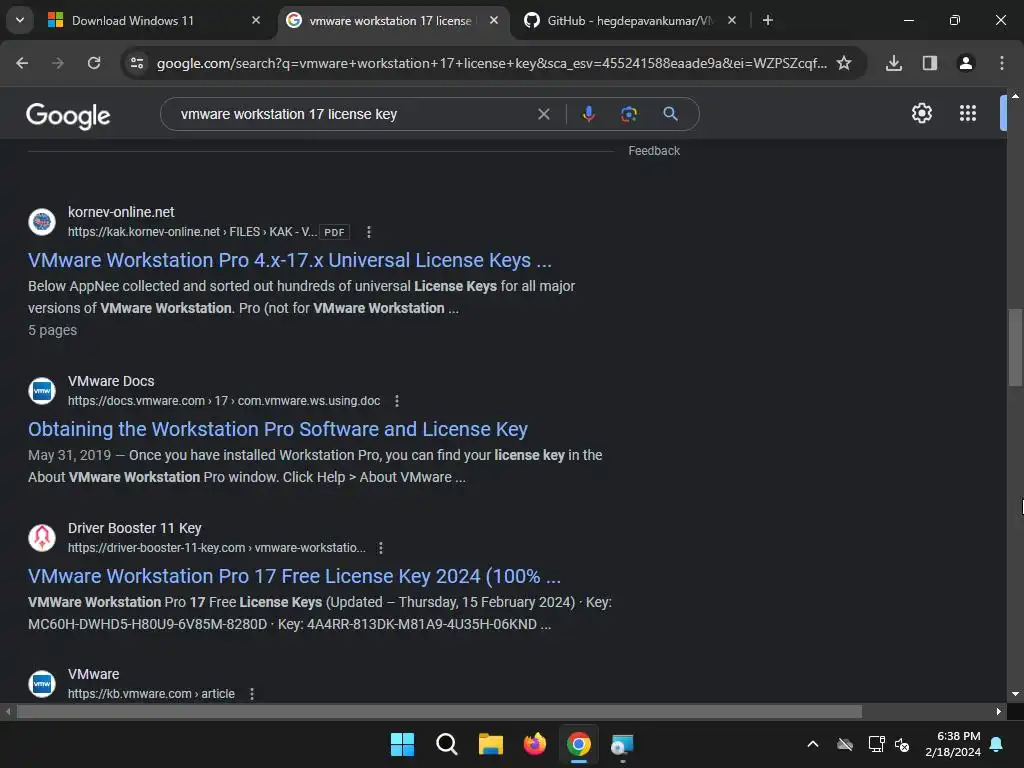The height and width of the screenshot is (768, 1024).
Task: Go forward to the next page
Action: click(58, 63)
